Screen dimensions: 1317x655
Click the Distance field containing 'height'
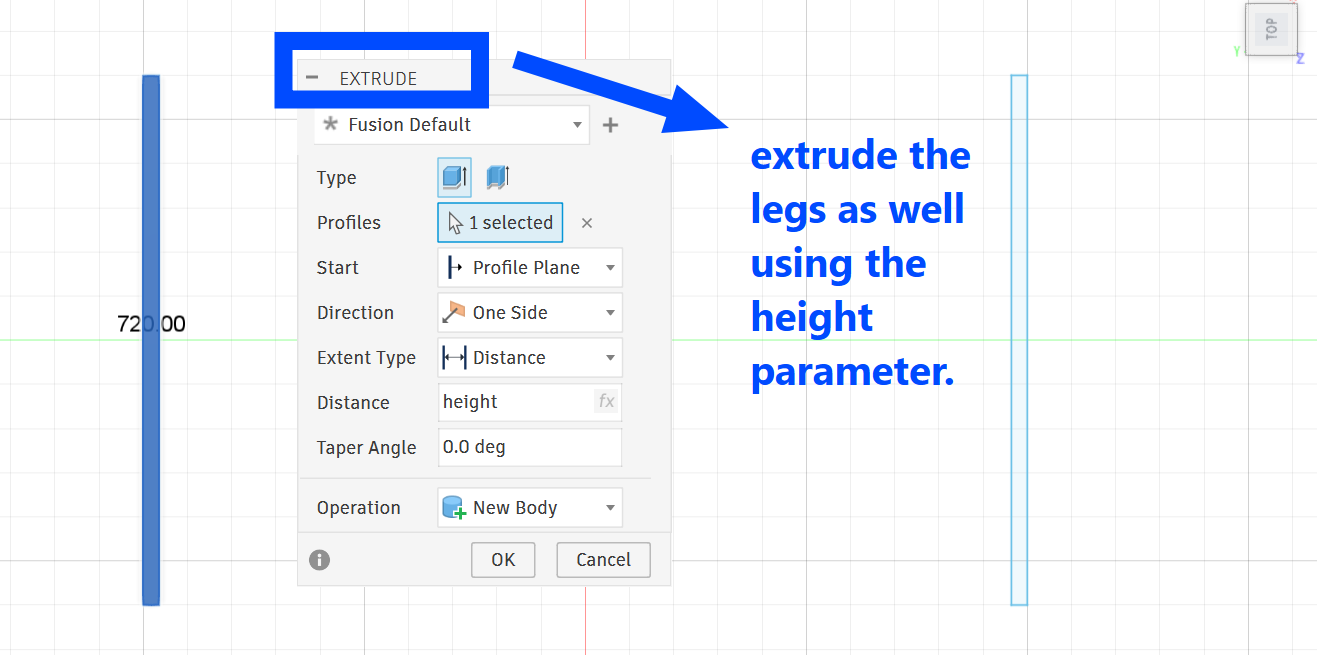[x=515, y=402]
